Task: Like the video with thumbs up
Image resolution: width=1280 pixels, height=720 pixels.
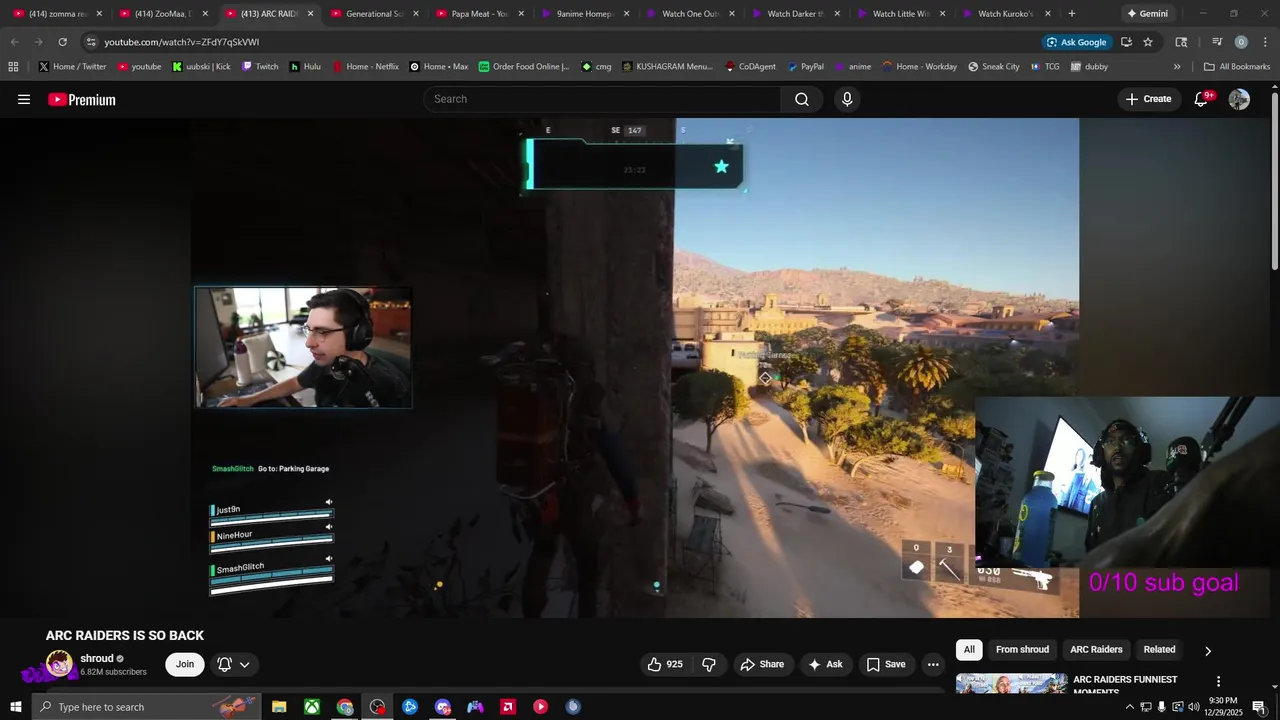Action: click(665, 664)
